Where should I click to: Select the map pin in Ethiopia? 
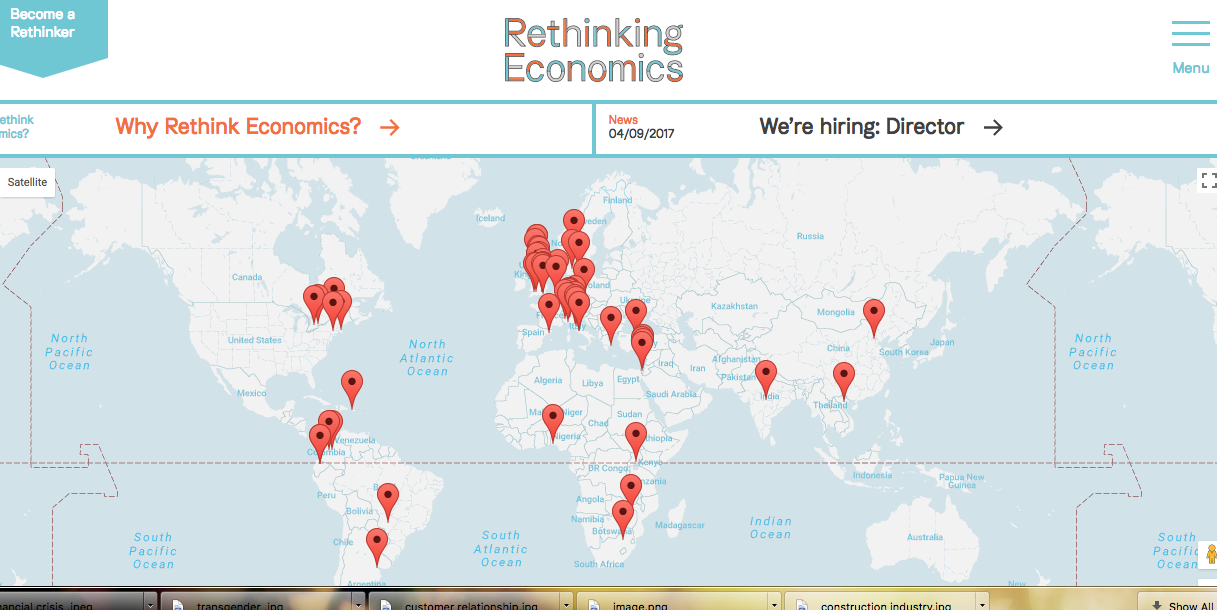[636, 441]
